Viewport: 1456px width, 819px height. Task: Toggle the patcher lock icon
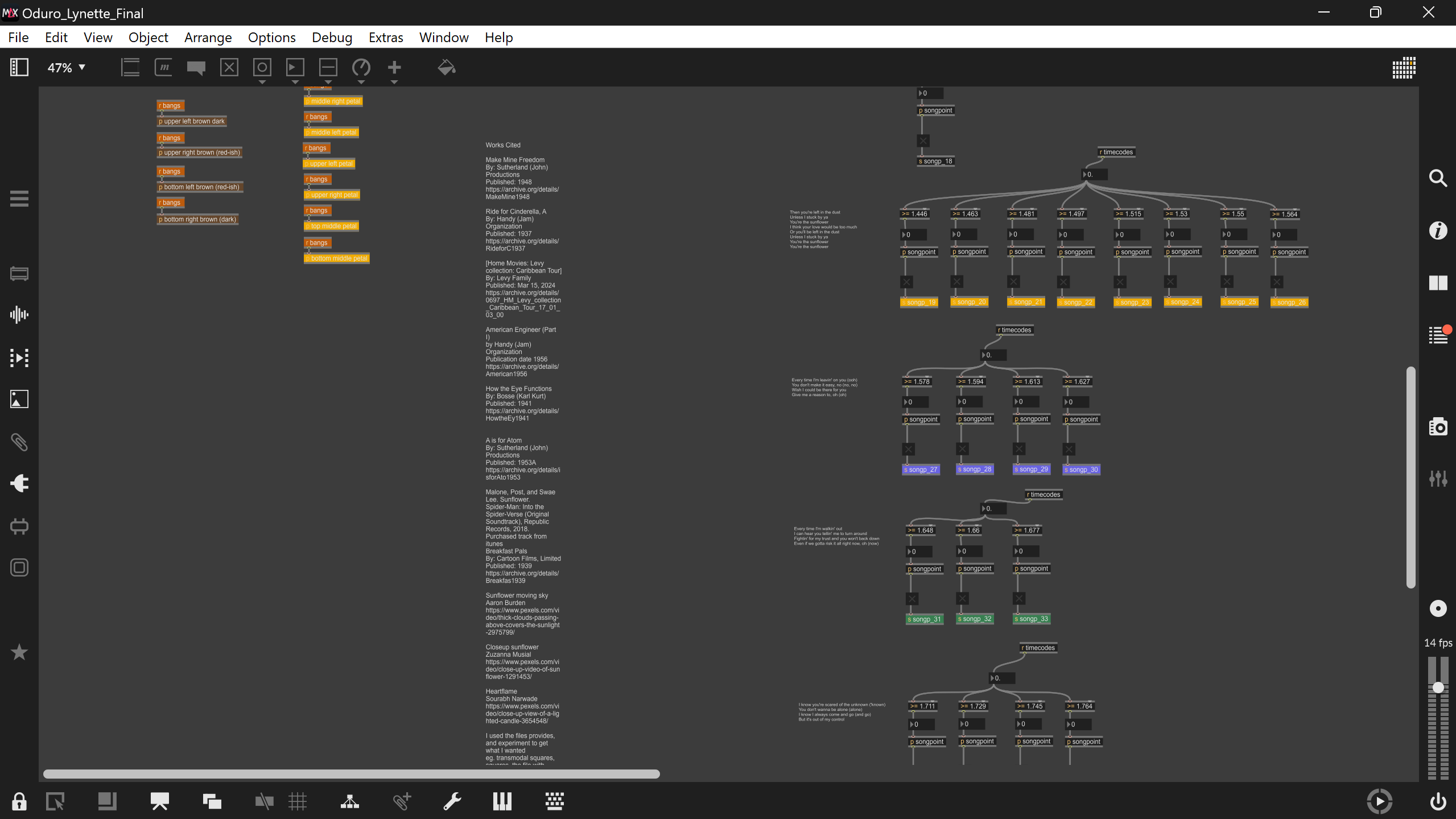tap(19, 801)
